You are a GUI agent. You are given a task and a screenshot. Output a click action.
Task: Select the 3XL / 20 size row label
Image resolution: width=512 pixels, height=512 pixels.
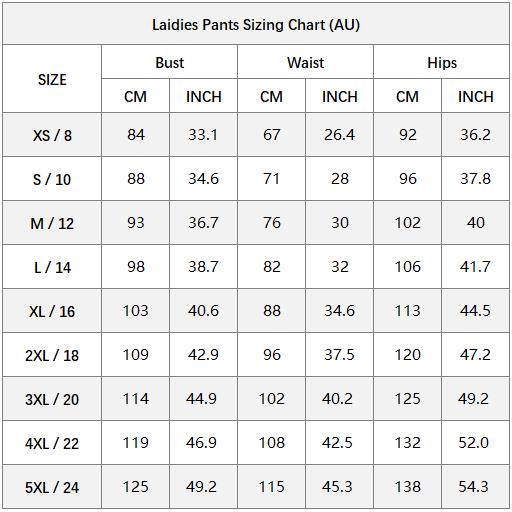tap(52, 399)
